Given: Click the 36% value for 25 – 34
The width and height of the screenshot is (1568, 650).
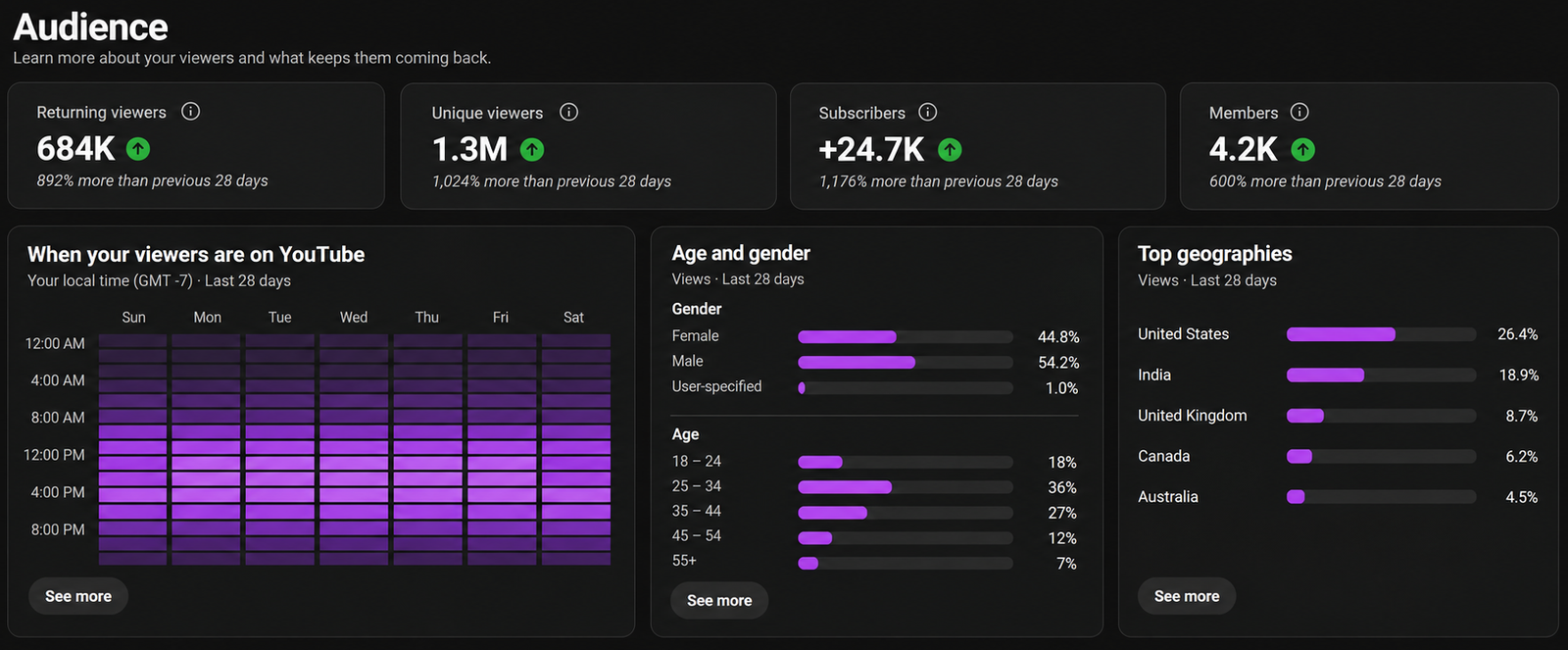Looking at the screenshot, I should (1062, 487).
